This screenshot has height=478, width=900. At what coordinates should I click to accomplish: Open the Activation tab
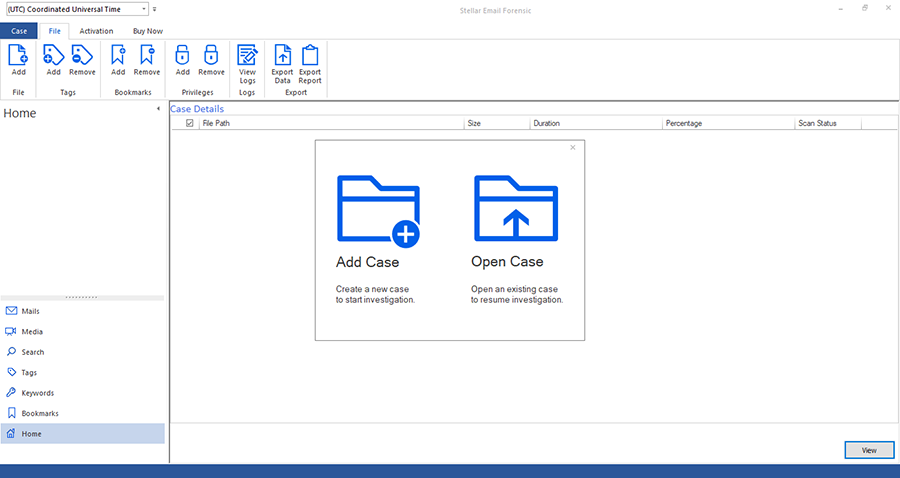(x=96, y=31)
